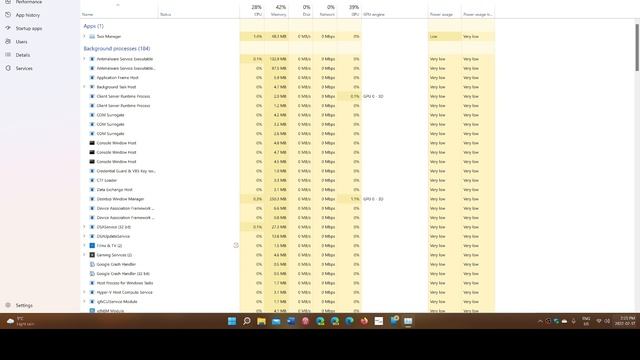
Task: Open the weather widget on taskbar
Action: (20, 321)
